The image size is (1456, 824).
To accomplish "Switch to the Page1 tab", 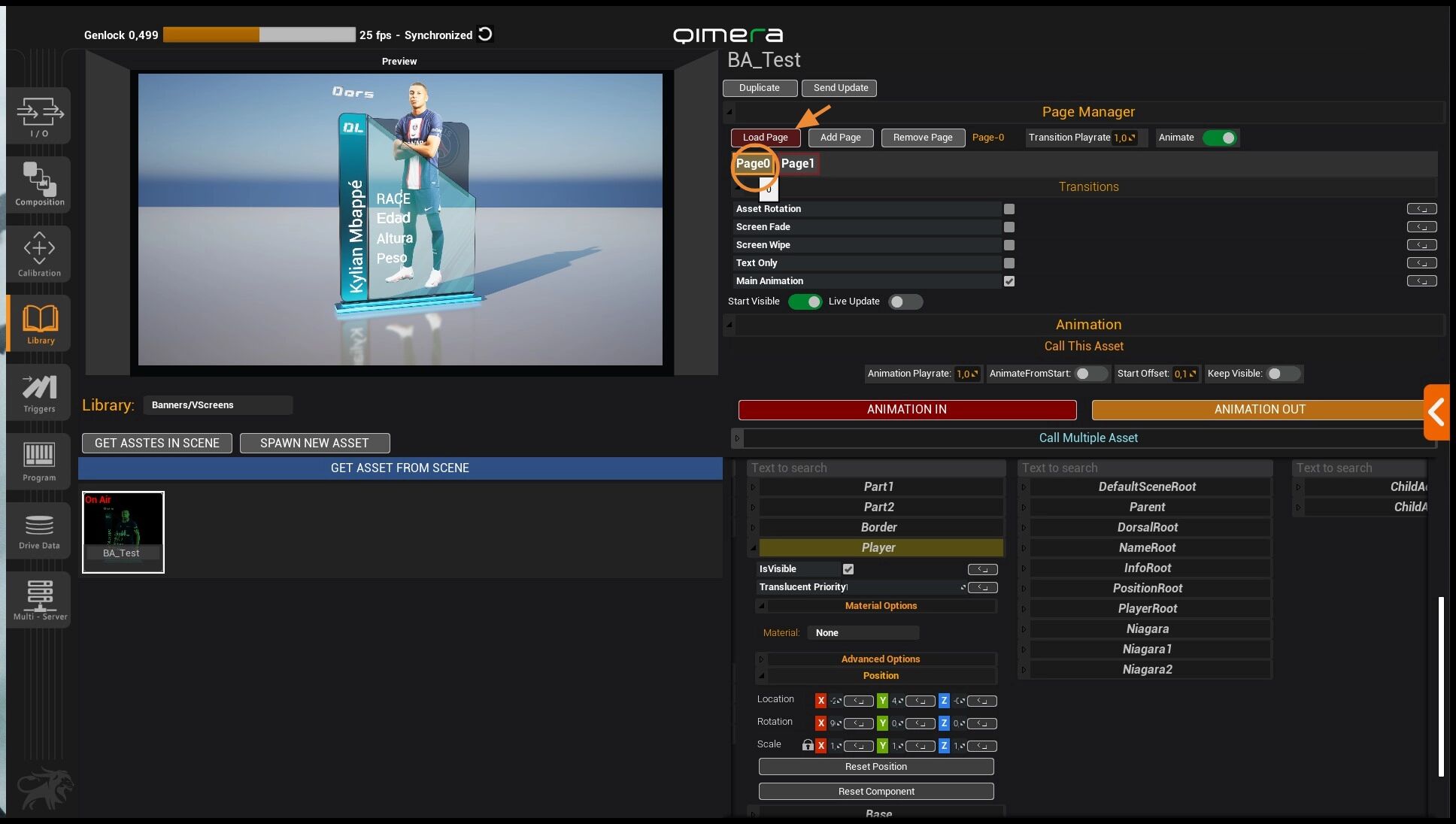I will [x=797, y=163].
